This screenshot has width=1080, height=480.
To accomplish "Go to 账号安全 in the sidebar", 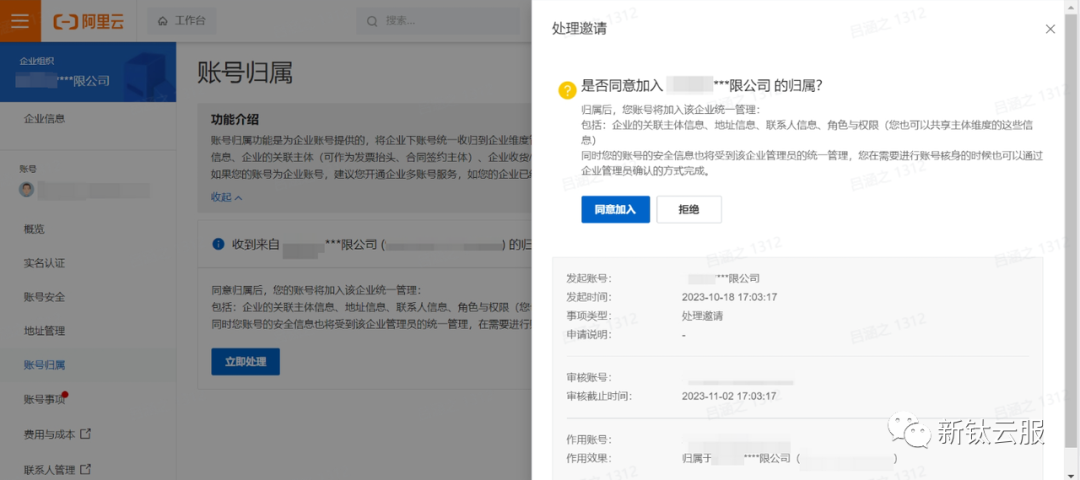I will click(x=44, y=297).
